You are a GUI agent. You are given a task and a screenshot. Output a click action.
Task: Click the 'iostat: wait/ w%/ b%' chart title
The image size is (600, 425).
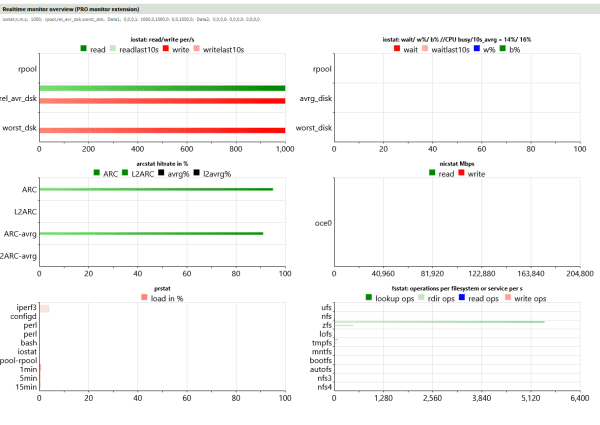click(457, 39)
